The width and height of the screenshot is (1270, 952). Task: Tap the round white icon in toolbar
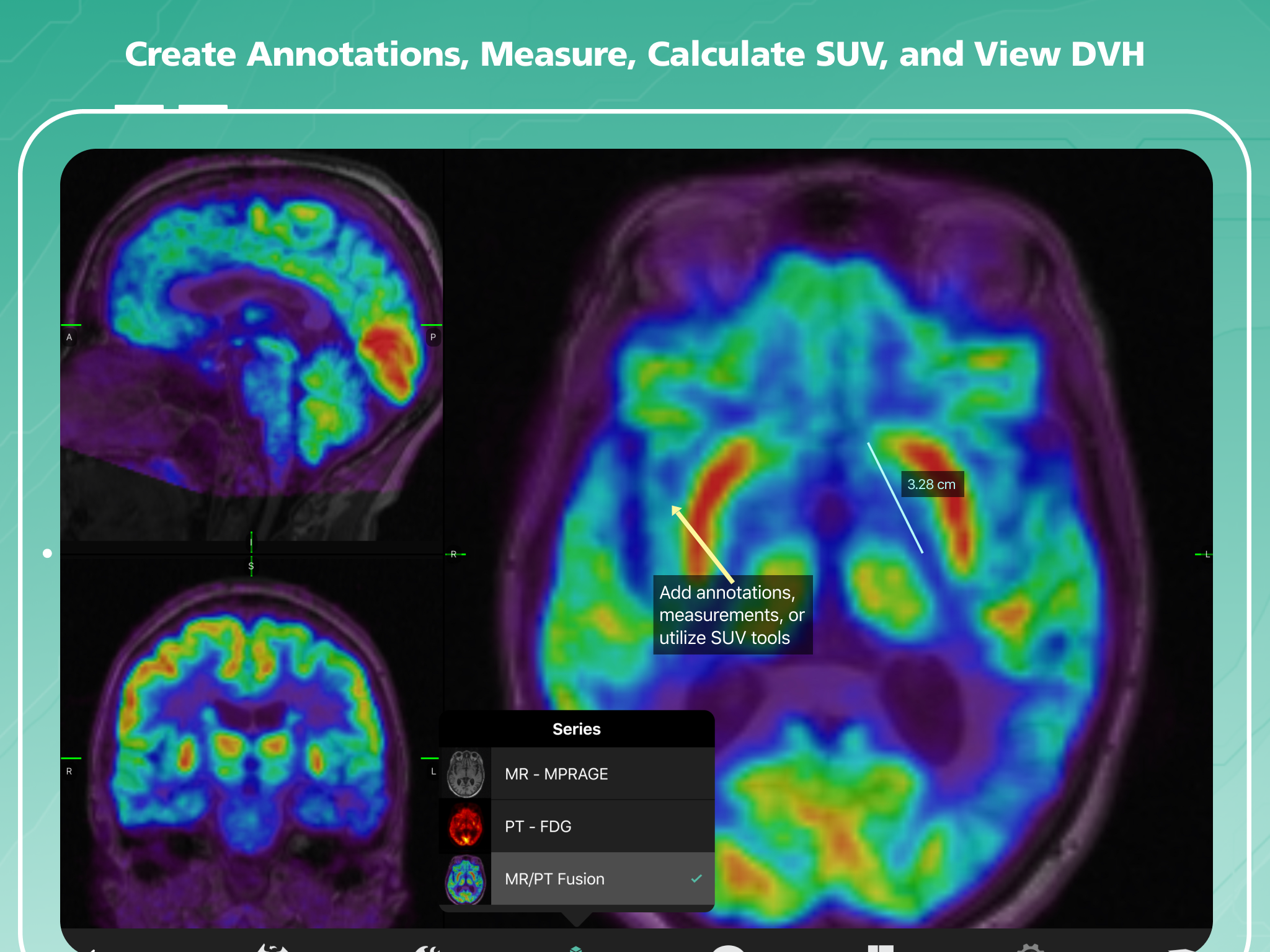click(x=728, y=948)
